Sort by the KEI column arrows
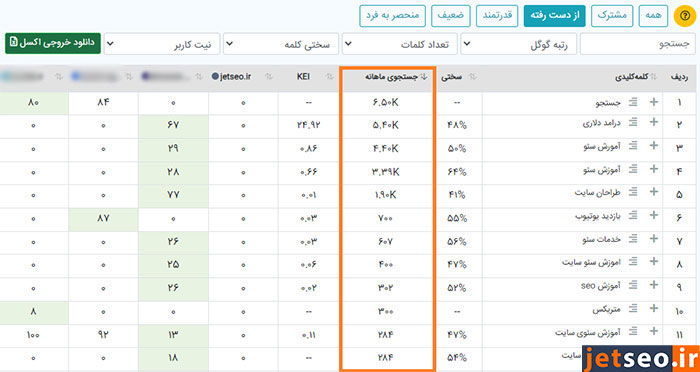Image resolution: width=700 pixels, height=372 pixels. coord(329,77)
